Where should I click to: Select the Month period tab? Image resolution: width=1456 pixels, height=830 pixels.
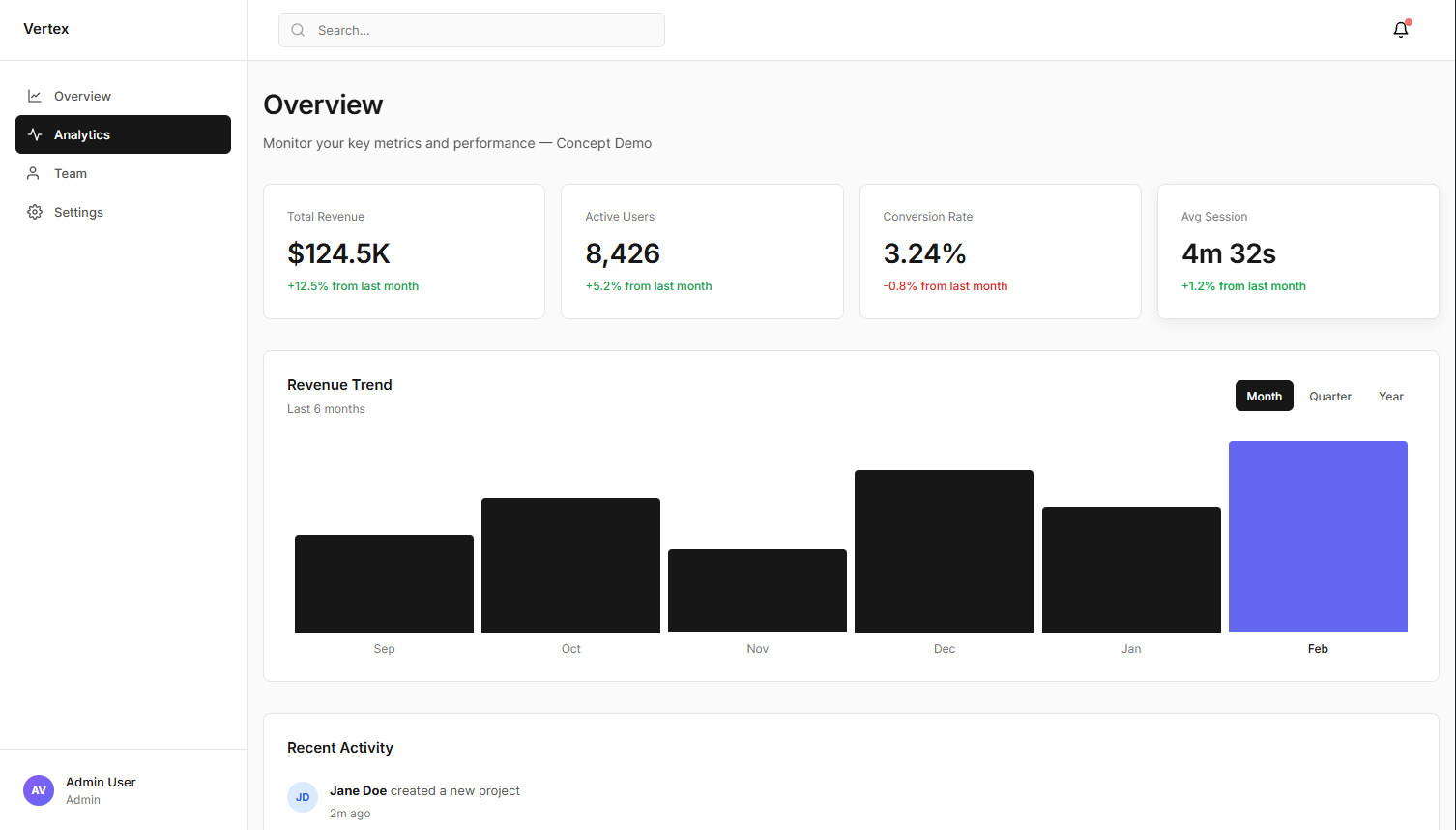[x=1264, y=396]
